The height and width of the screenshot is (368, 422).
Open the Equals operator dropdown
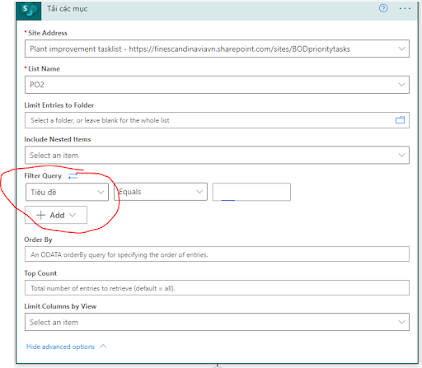161,192
